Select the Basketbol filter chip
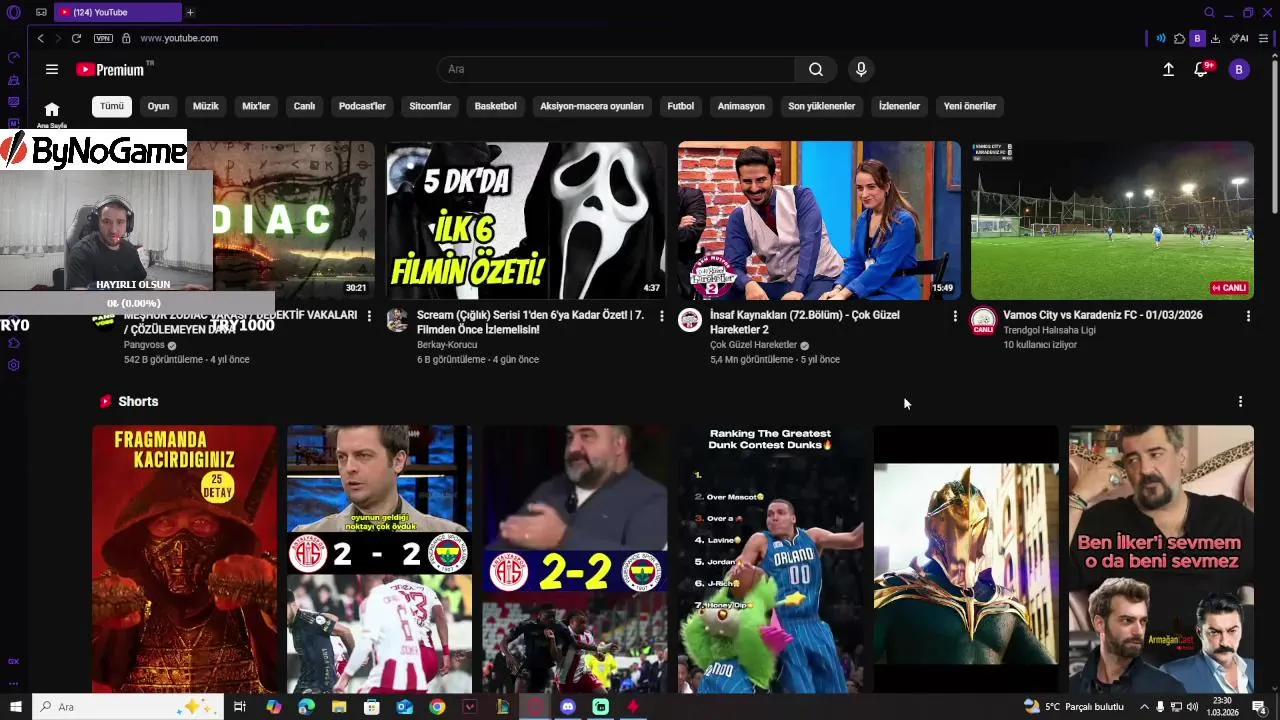1280x720 pixels. [495, 106]
